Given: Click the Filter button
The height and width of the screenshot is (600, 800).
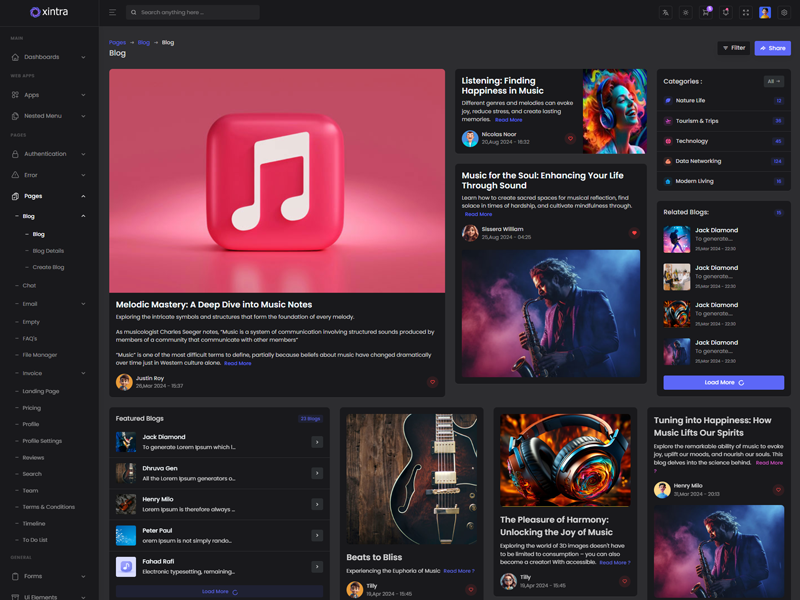Looking at the screenshot, I should [733, 48].
